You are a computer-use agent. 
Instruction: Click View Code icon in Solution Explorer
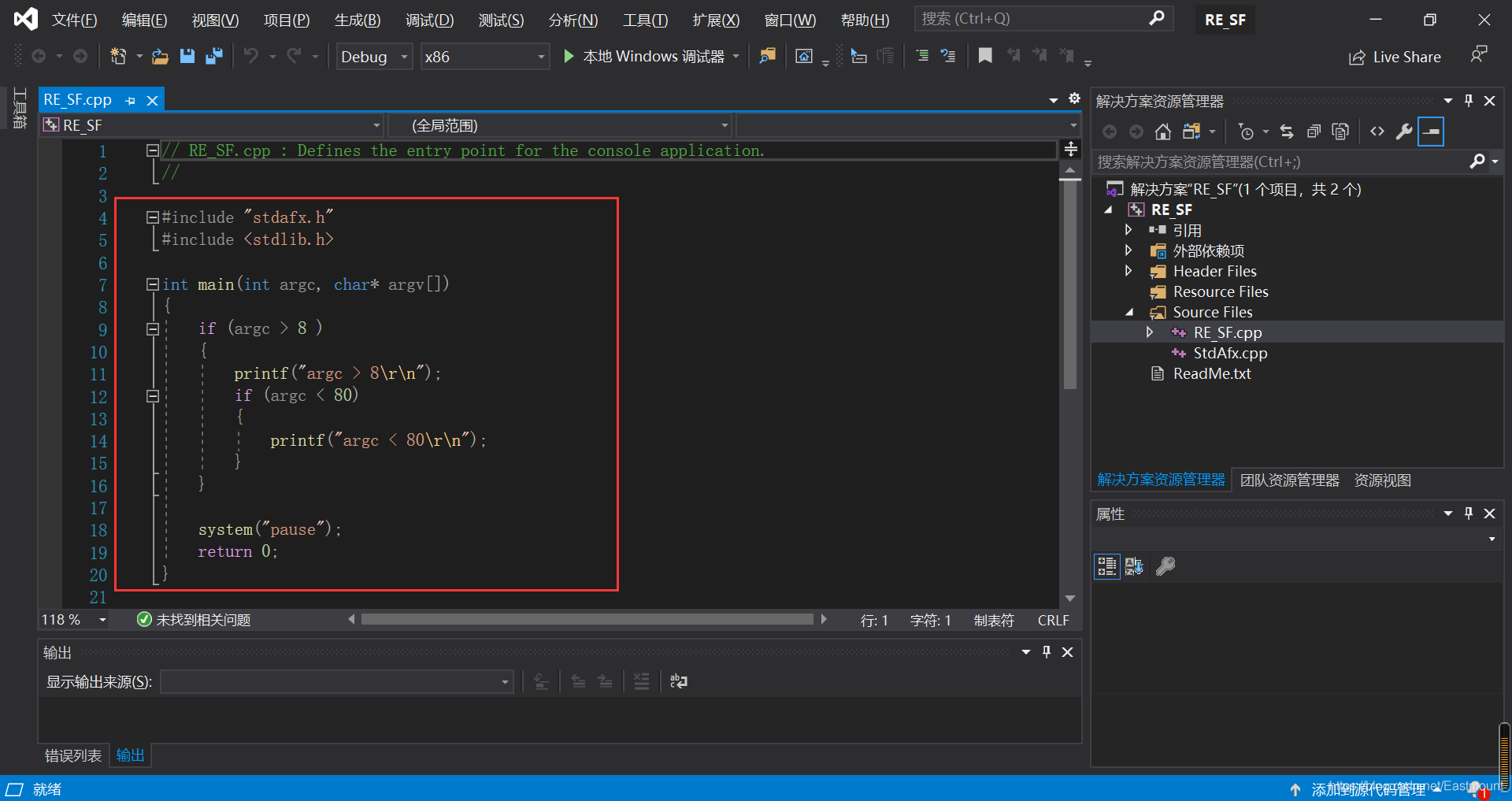[x=1377, y=132]
